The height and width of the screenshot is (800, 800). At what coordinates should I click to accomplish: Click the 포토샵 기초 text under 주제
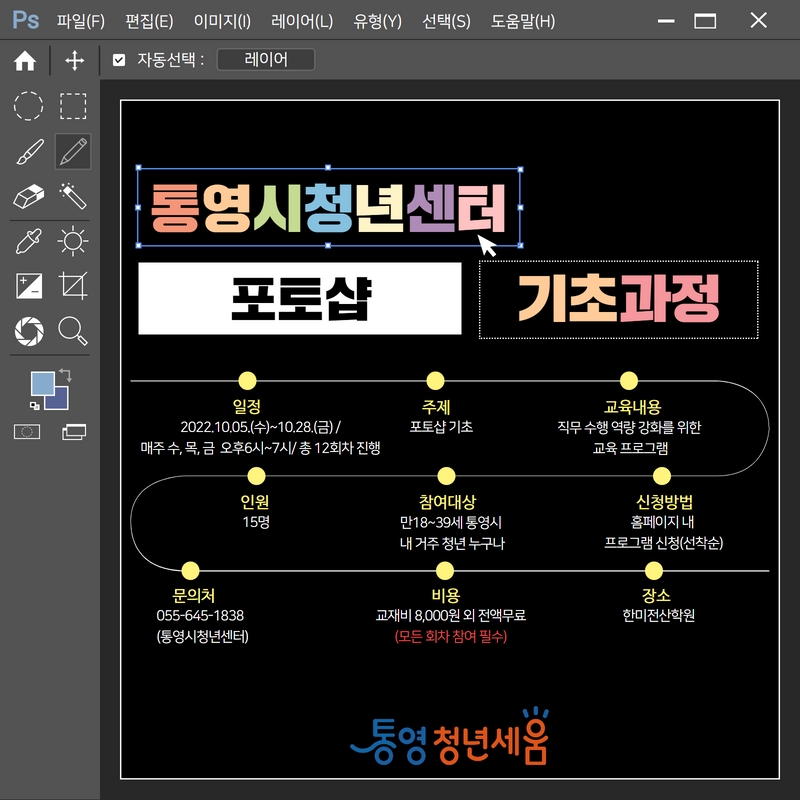tap(441, 427)
